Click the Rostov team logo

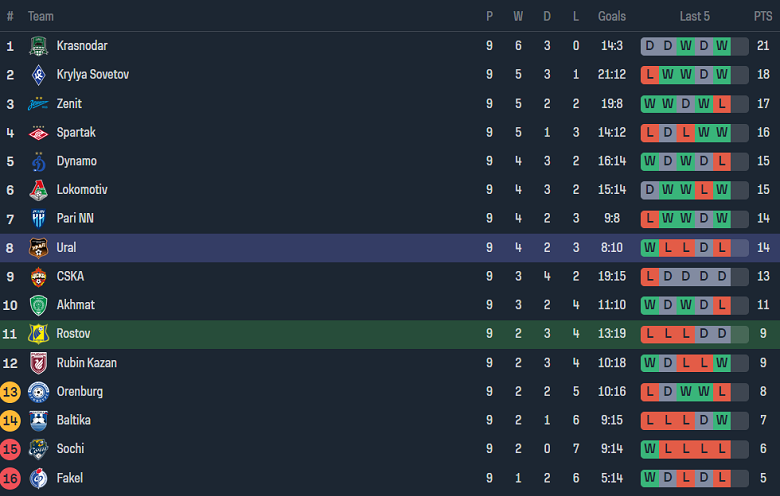point(38,334)
